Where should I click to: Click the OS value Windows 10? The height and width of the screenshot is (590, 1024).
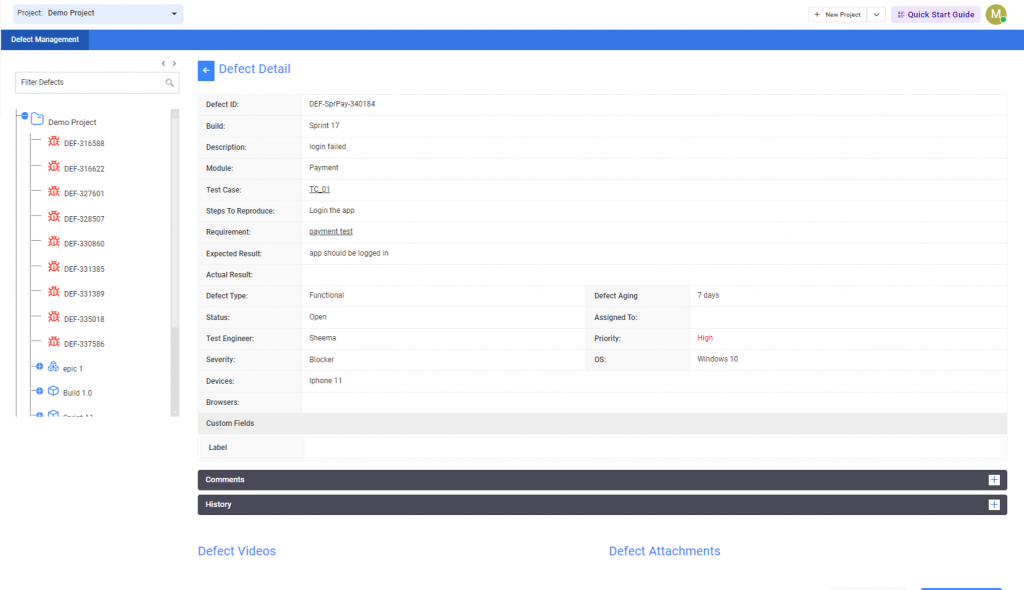click(x=717, y=359)
